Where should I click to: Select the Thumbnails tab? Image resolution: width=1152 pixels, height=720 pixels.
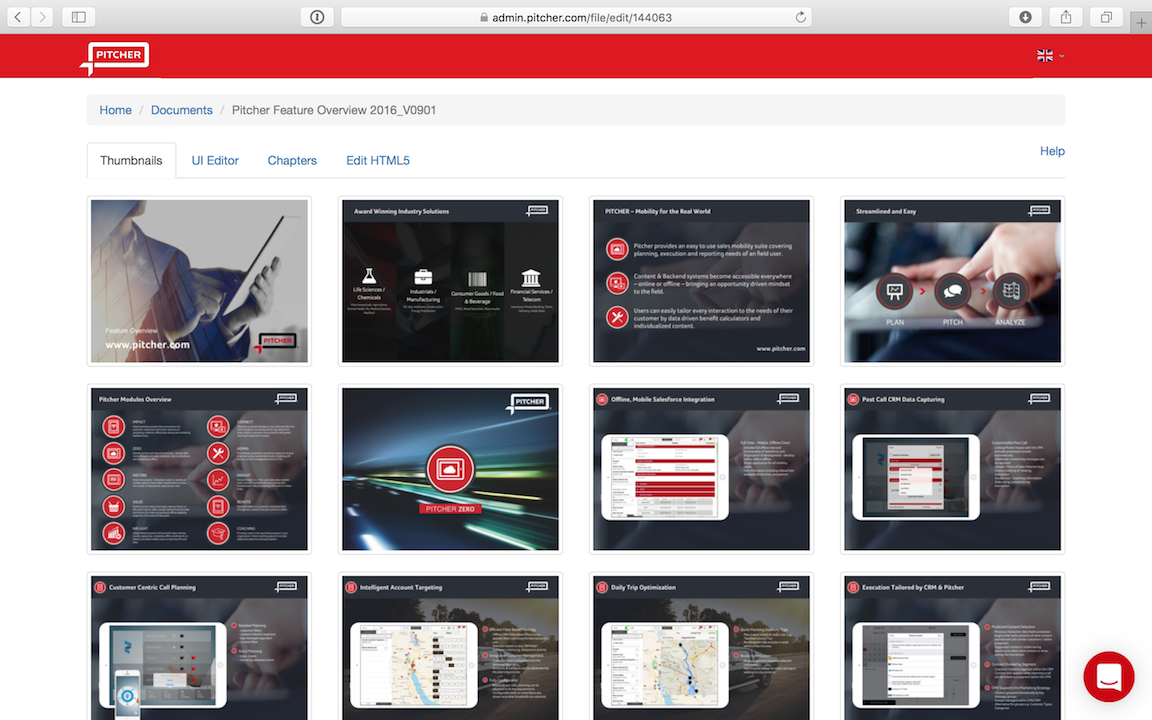click(x=132, y=160)
